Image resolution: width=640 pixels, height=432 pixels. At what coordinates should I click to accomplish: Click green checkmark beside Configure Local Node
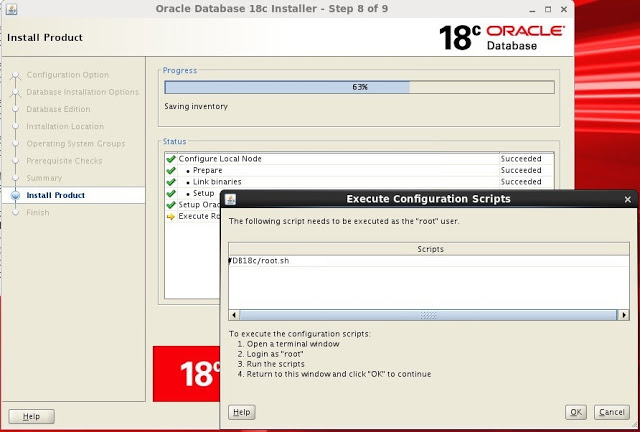coord(171,159)
